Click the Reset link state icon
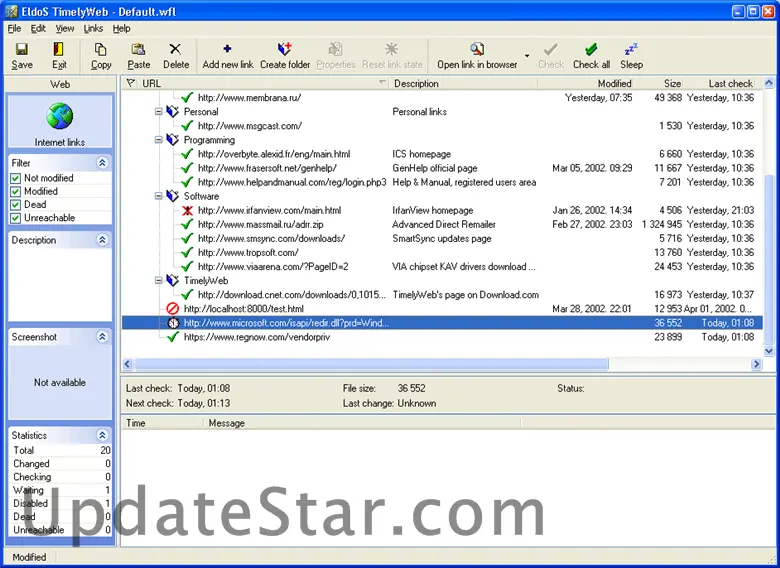This screenshot has height=568, width=780. (x=392, y=49)
